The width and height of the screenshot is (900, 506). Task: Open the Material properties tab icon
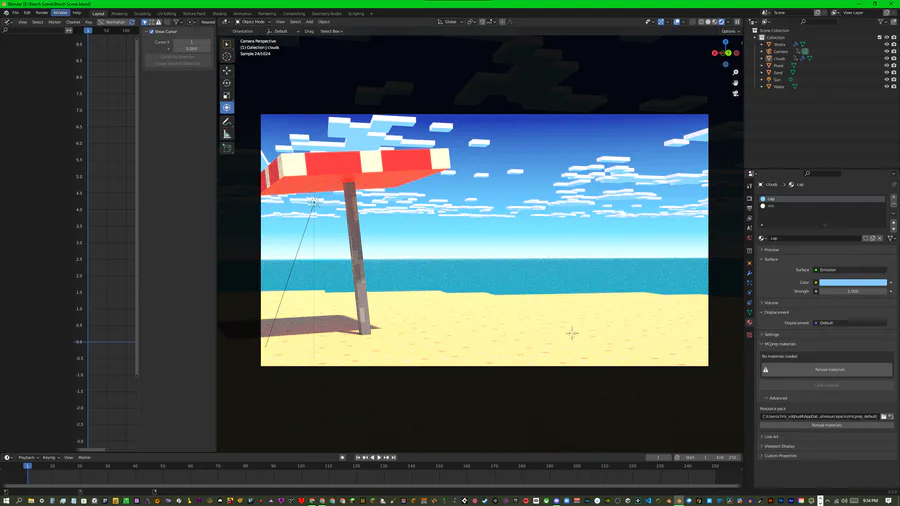[x=749, y=322]
